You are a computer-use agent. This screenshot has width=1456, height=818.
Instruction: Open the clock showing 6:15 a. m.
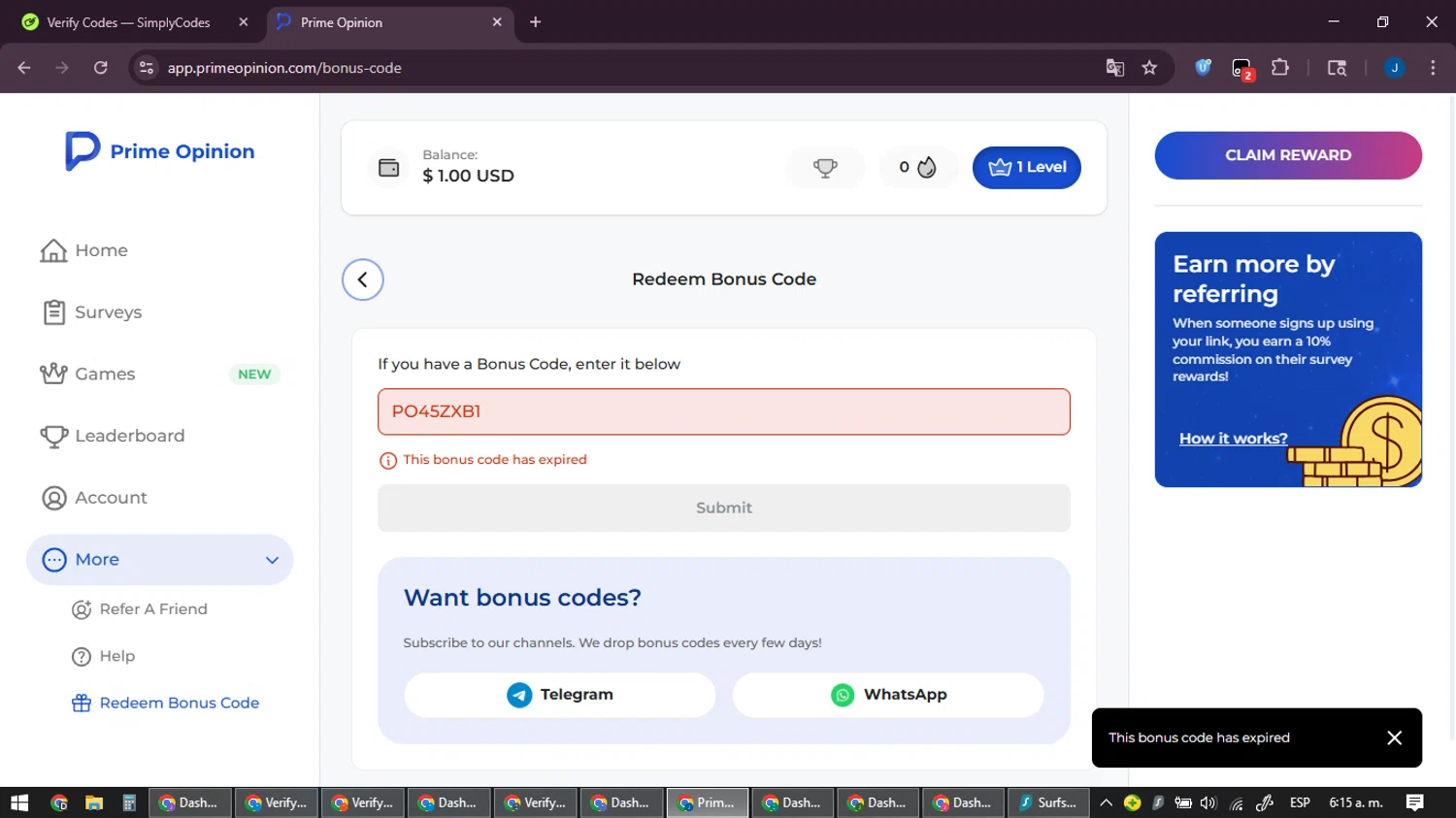click(x=1356, y=803)
